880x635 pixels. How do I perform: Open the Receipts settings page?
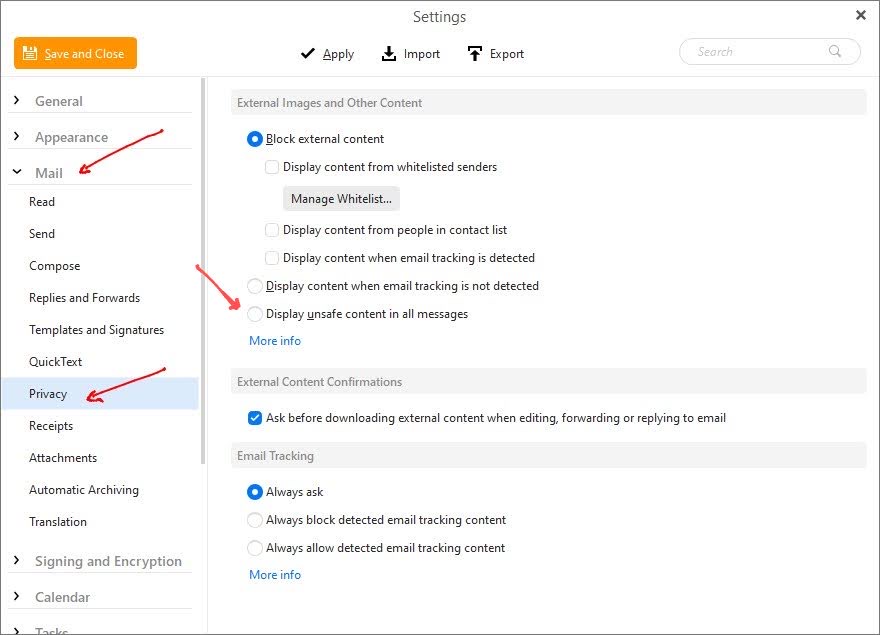tap(51, 426)
